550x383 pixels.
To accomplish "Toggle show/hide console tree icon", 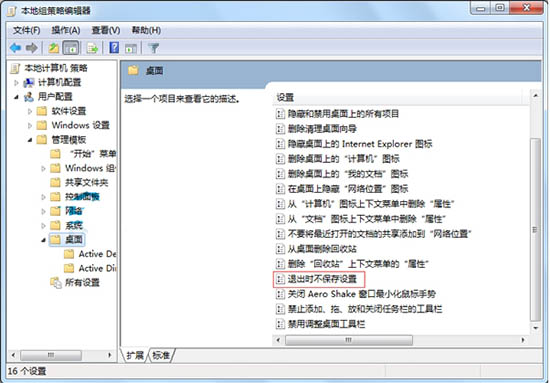I will [x=71, y=48].
